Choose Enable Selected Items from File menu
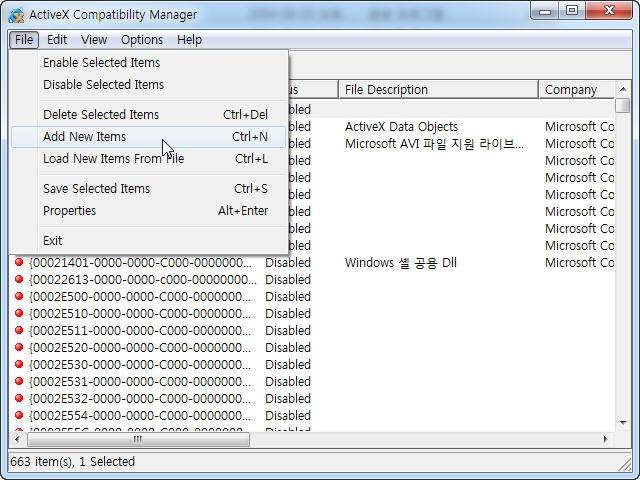Viewport: 640px width, 480px height. [101, 63]
